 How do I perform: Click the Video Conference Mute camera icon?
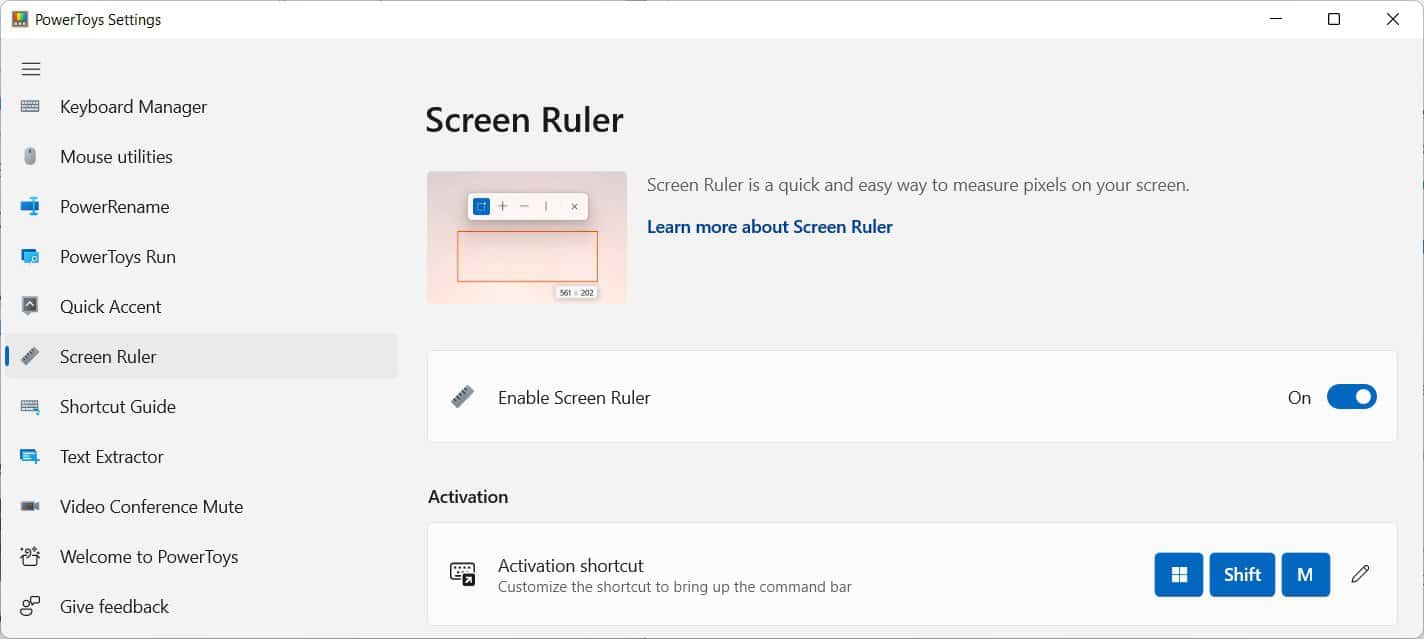(31, 507)
